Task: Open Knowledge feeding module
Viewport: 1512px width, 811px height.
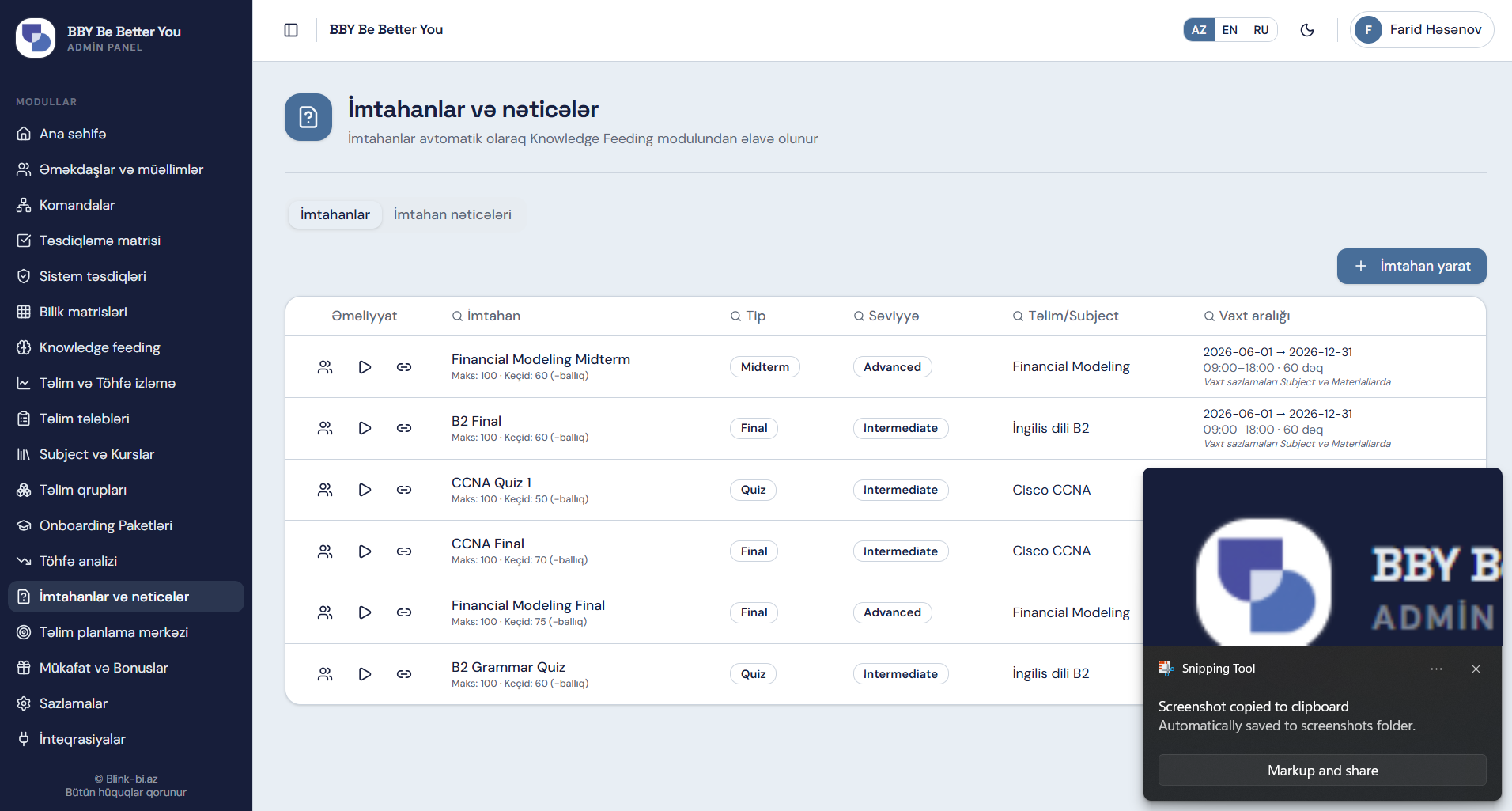Action: click(126, 347)
